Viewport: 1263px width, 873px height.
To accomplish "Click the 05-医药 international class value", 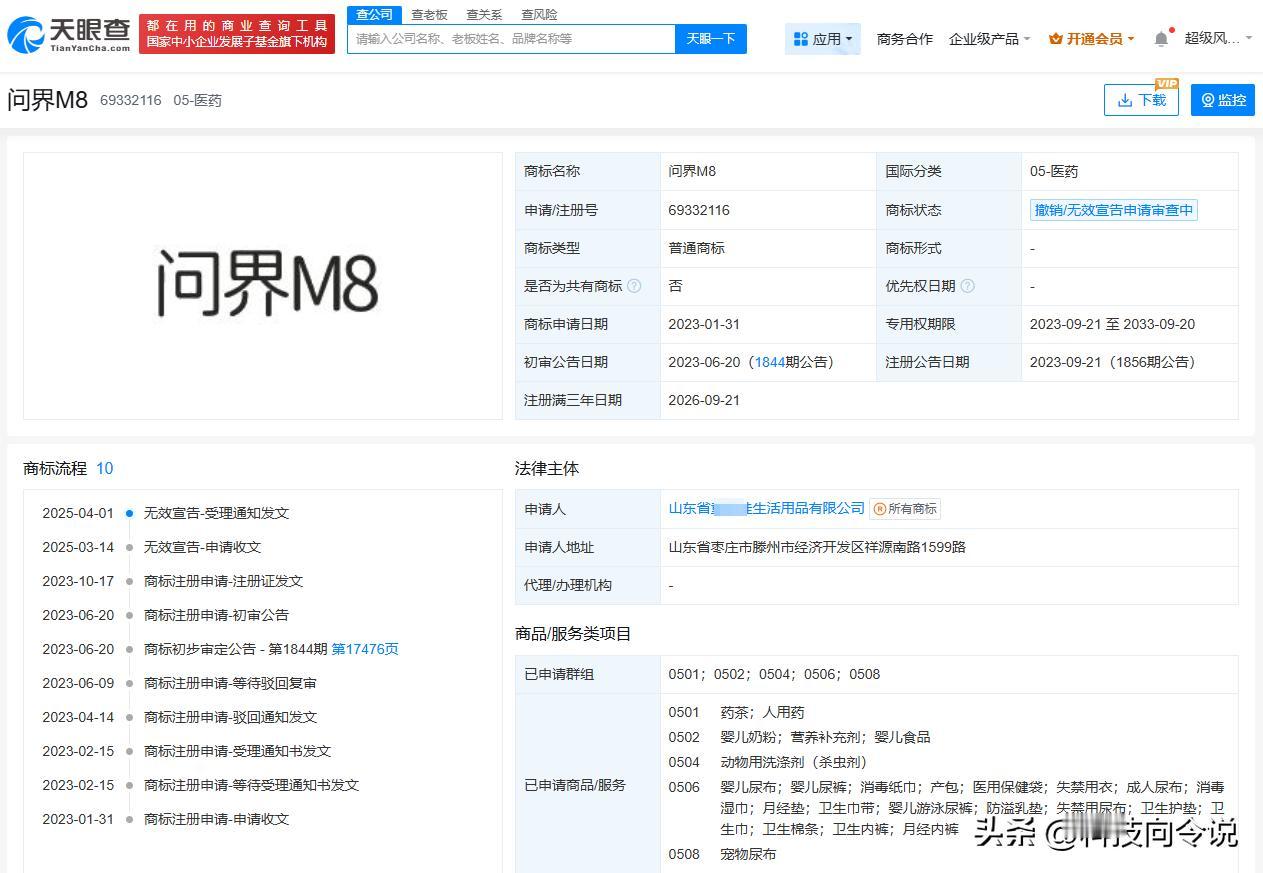I will (x=1053, y=172).
